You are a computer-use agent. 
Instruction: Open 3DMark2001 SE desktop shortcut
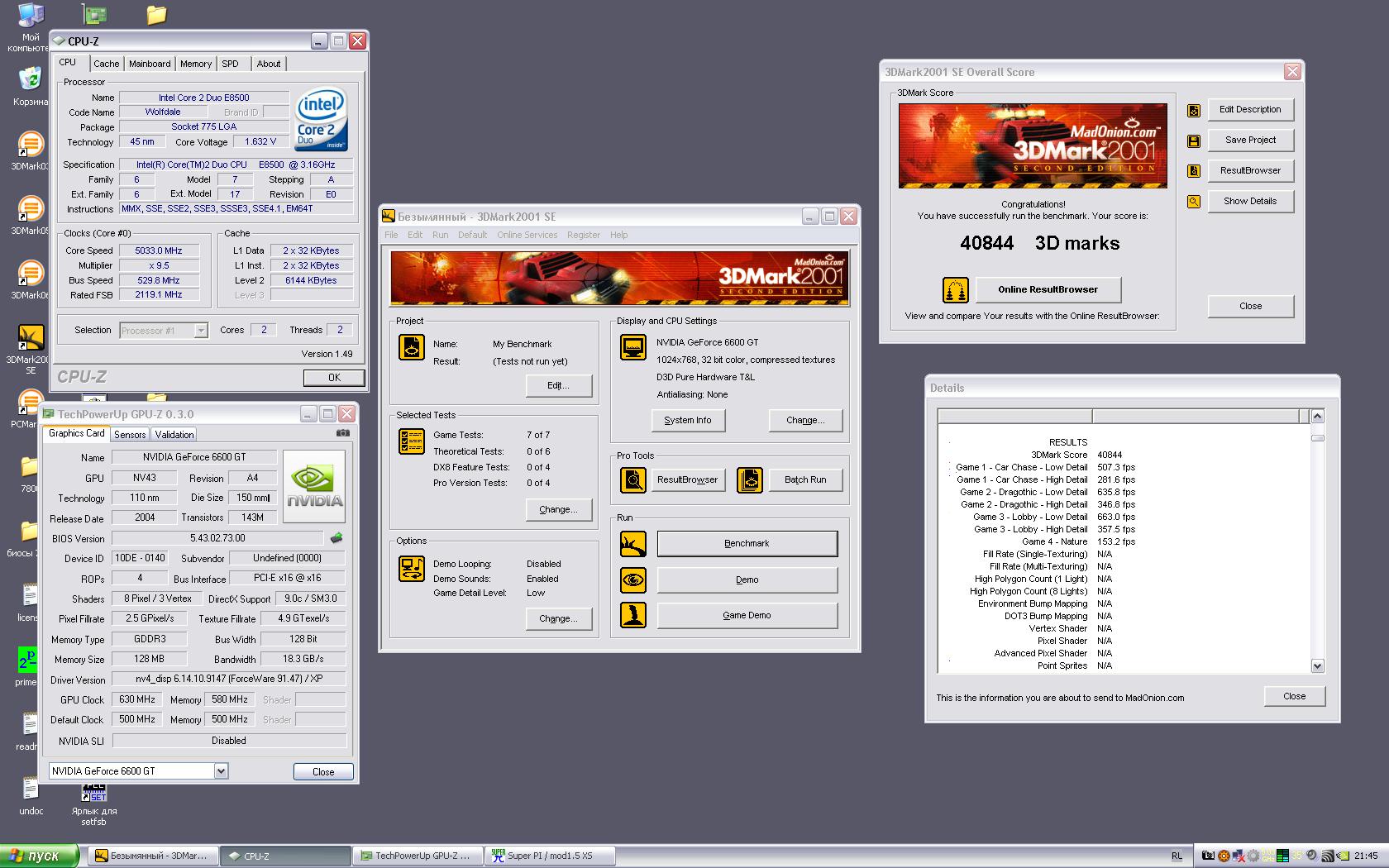pyautogui.click(x=30, y=348)
